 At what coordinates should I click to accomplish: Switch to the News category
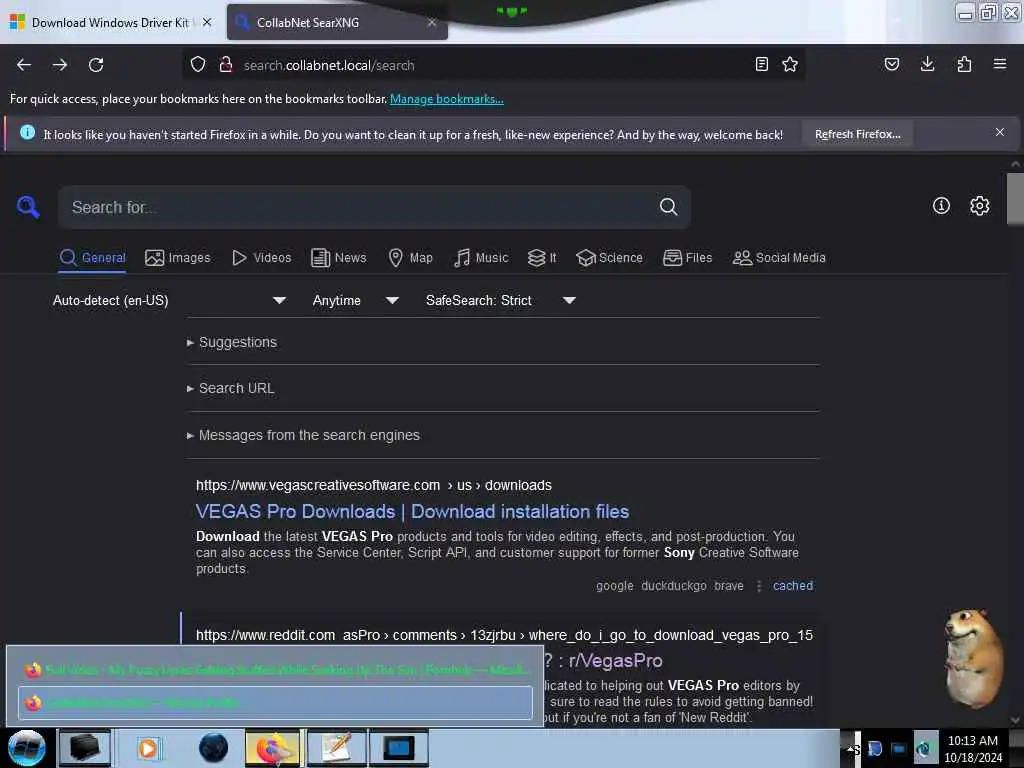[x=339, y=257]
